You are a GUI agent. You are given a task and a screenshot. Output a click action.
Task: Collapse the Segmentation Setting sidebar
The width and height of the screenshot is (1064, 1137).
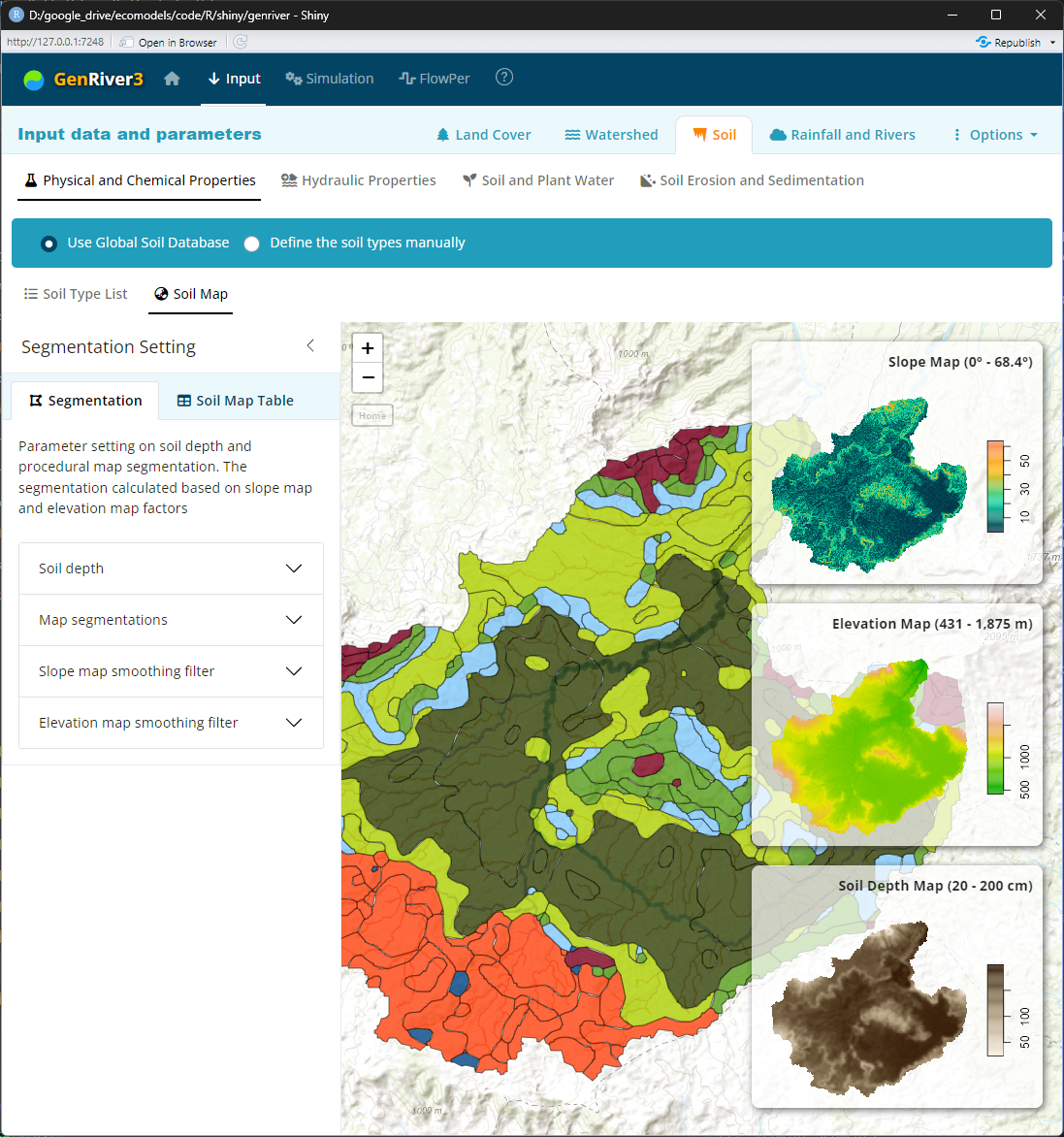tap(310, 346)
